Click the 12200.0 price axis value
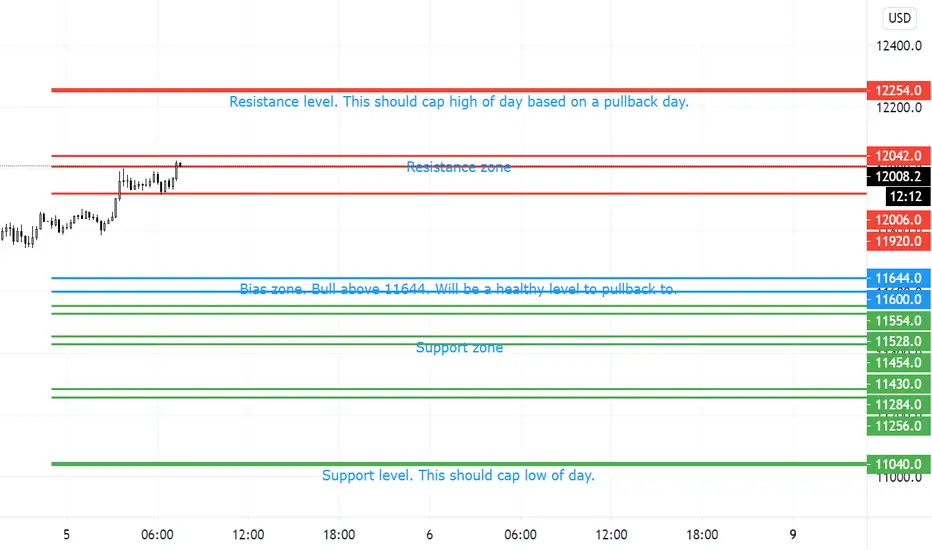Image resolution: width=932 pixels, height=550 pixels. tap(899, 108)
